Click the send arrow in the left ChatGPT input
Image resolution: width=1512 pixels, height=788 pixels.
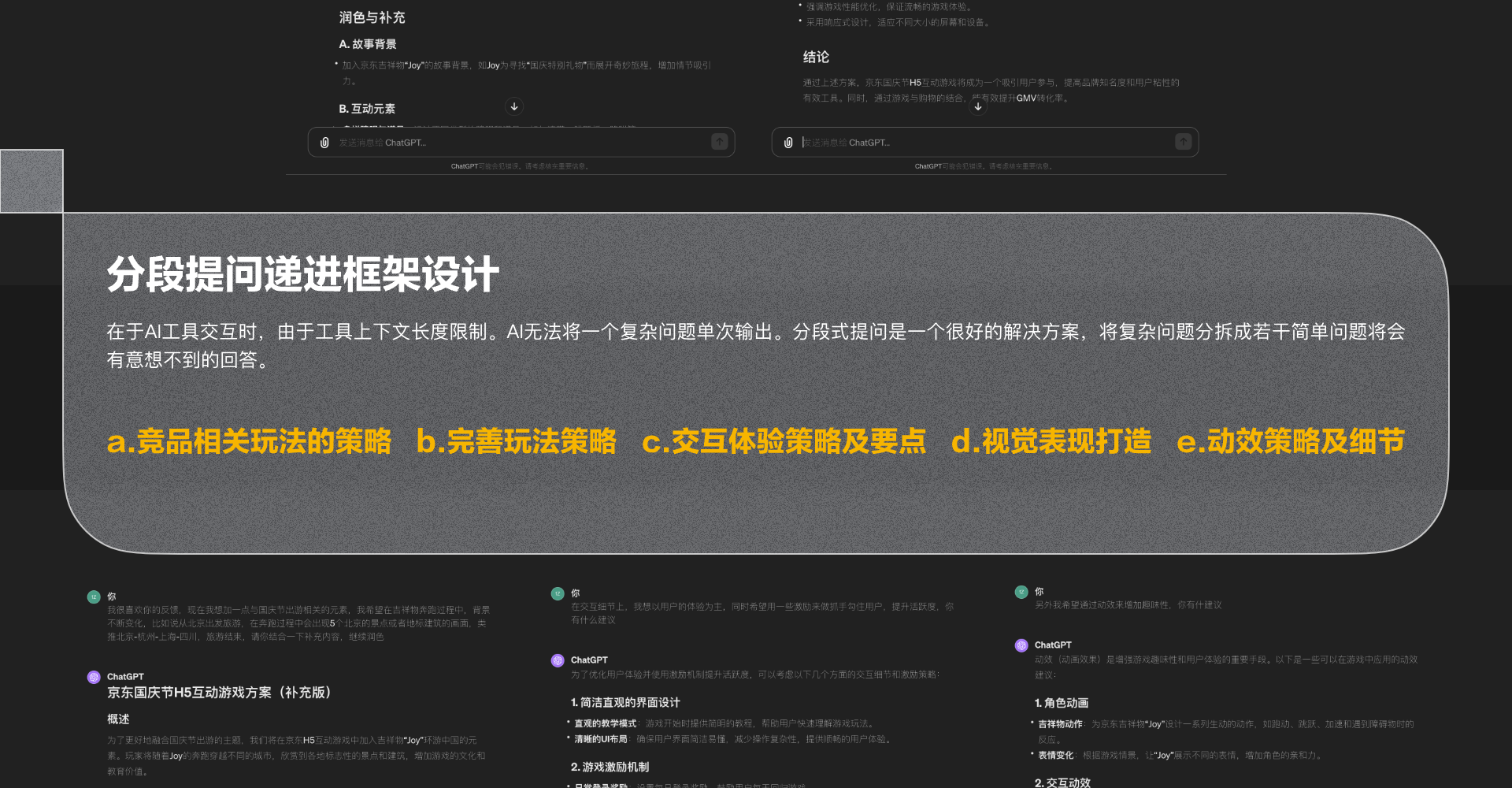[720, 142]
